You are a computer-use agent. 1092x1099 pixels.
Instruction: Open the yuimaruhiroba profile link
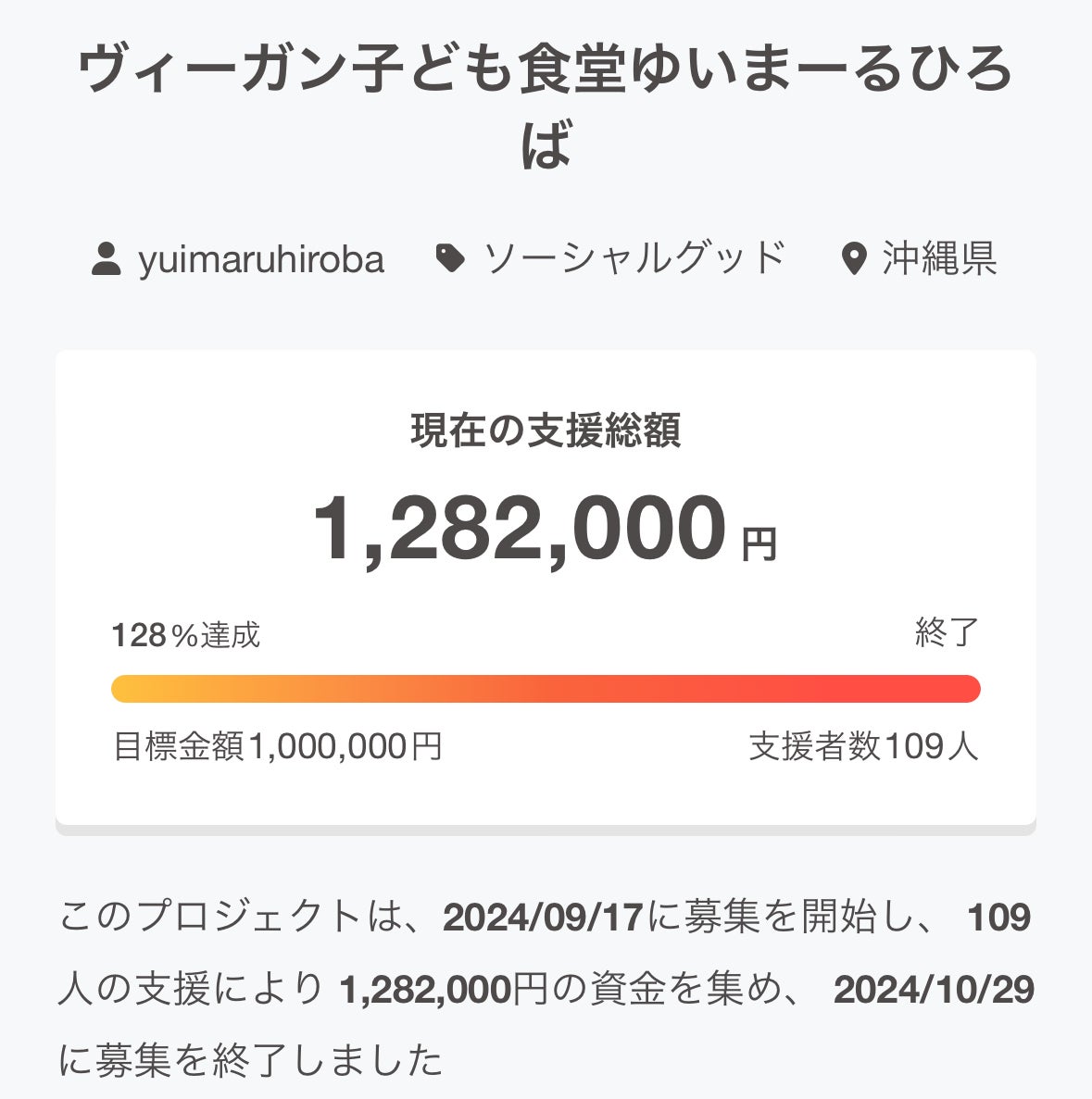[260, 258]
